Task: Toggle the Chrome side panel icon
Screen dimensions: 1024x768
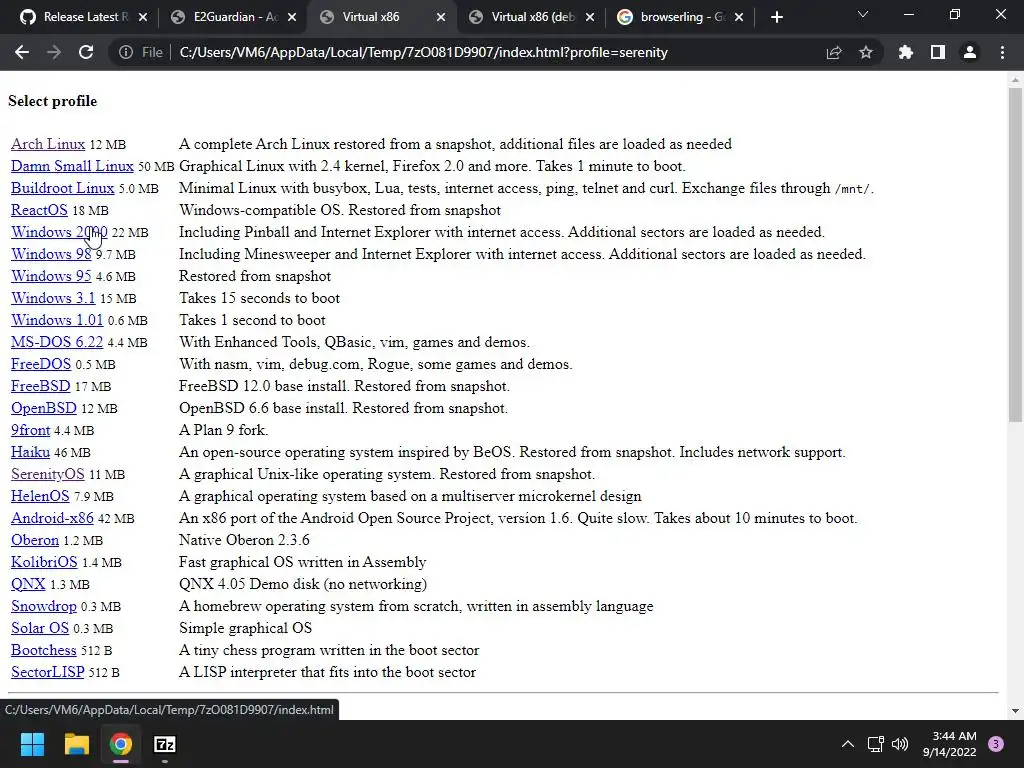Action: (938, 52)
